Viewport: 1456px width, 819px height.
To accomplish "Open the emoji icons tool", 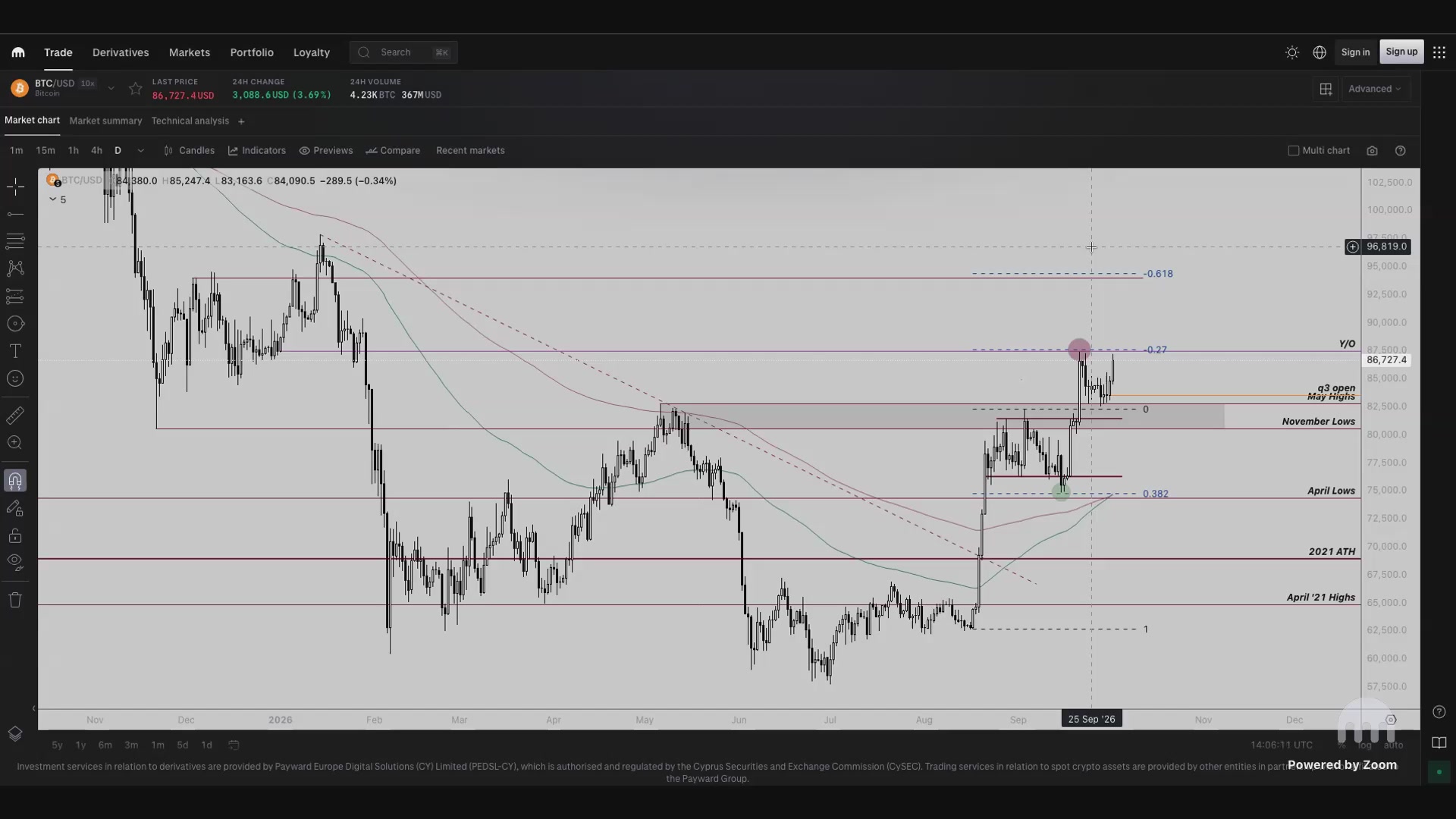I will click(15, 378).
